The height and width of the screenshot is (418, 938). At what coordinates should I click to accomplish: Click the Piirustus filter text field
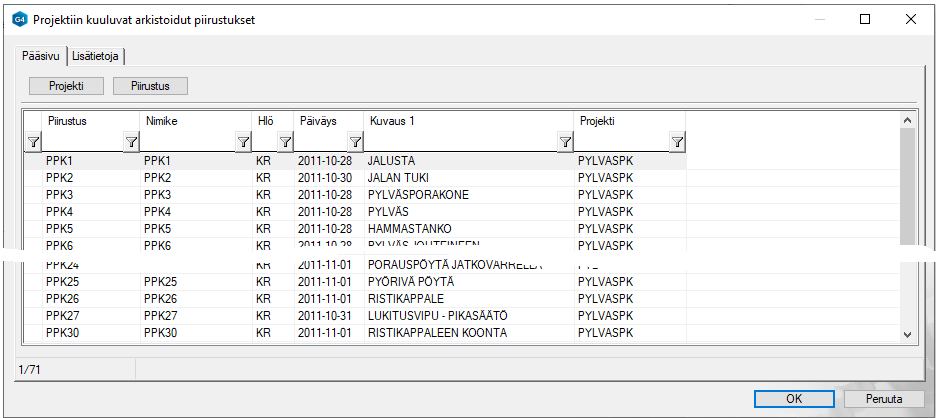[x=82, y=142]
